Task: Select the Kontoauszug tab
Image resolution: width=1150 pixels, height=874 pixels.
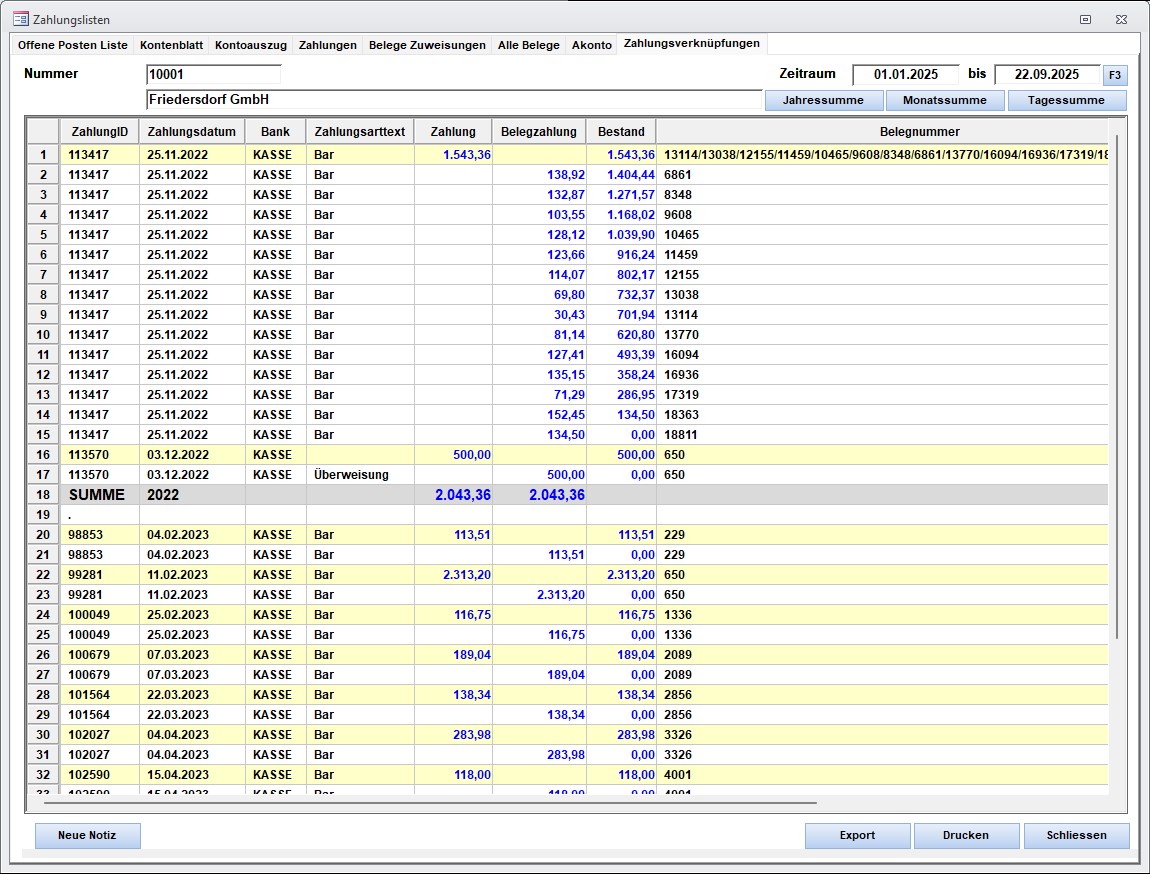Action: pos(251,45)
